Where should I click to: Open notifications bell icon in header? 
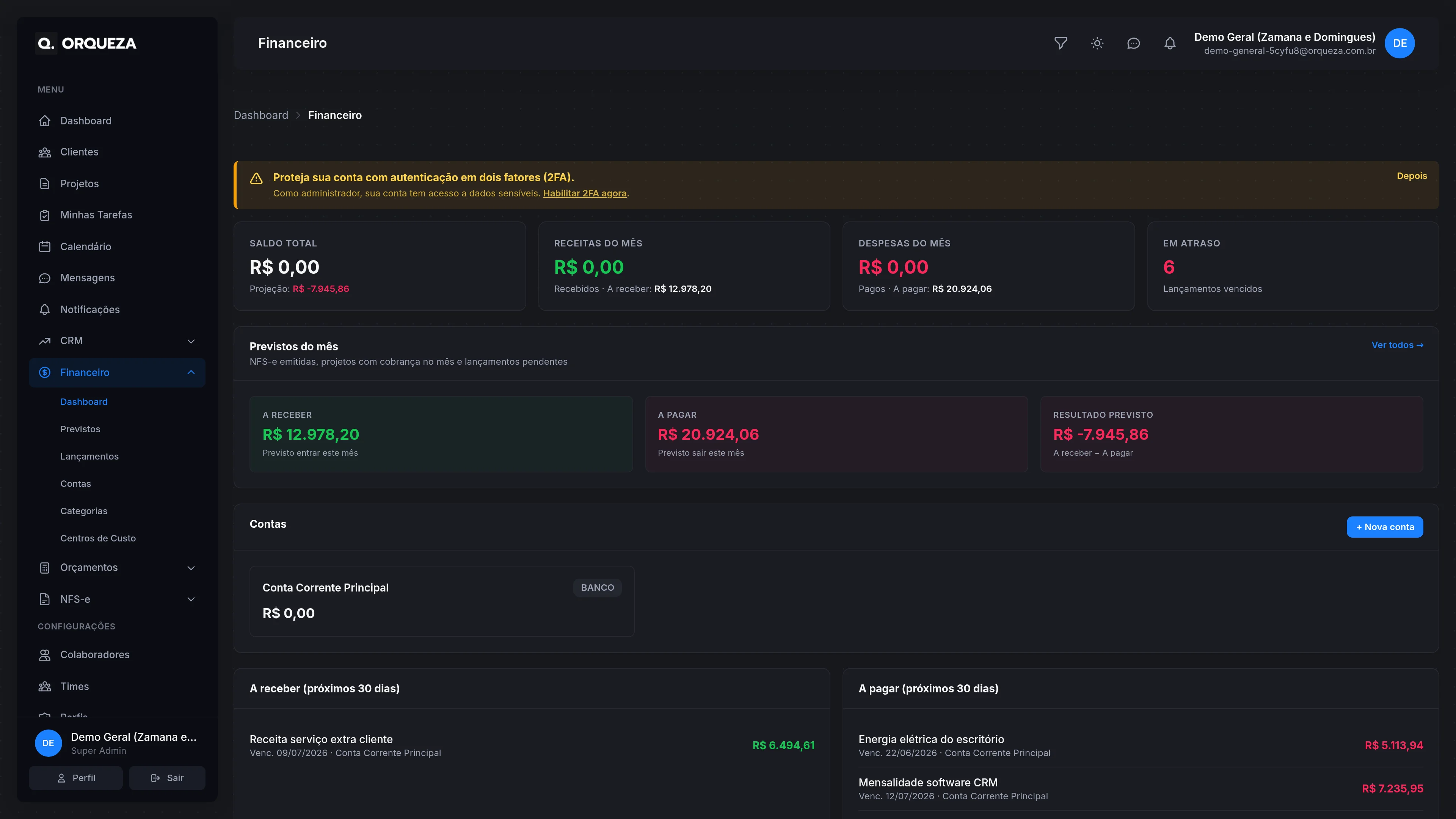pos(1170,44)
